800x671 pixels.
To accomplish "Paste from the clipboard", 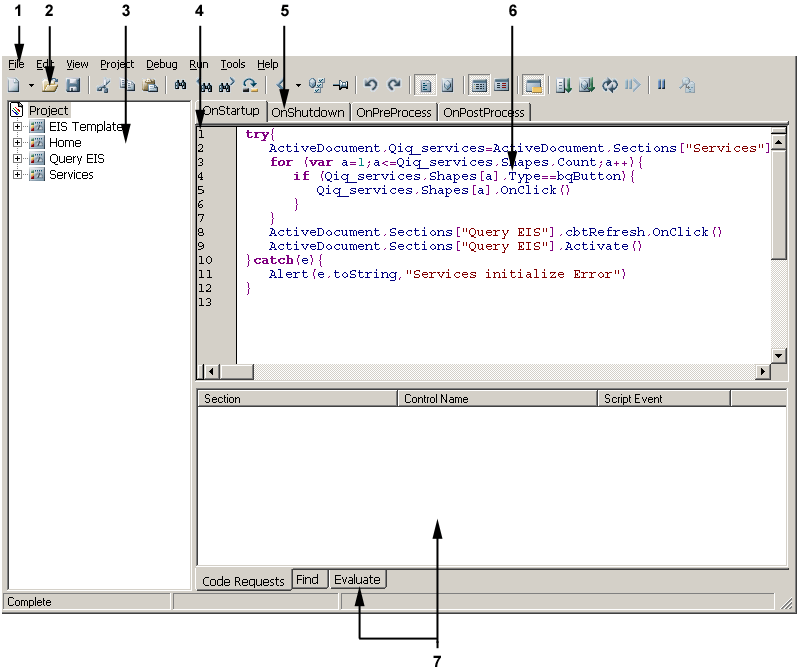I will (x=151, y=84).
